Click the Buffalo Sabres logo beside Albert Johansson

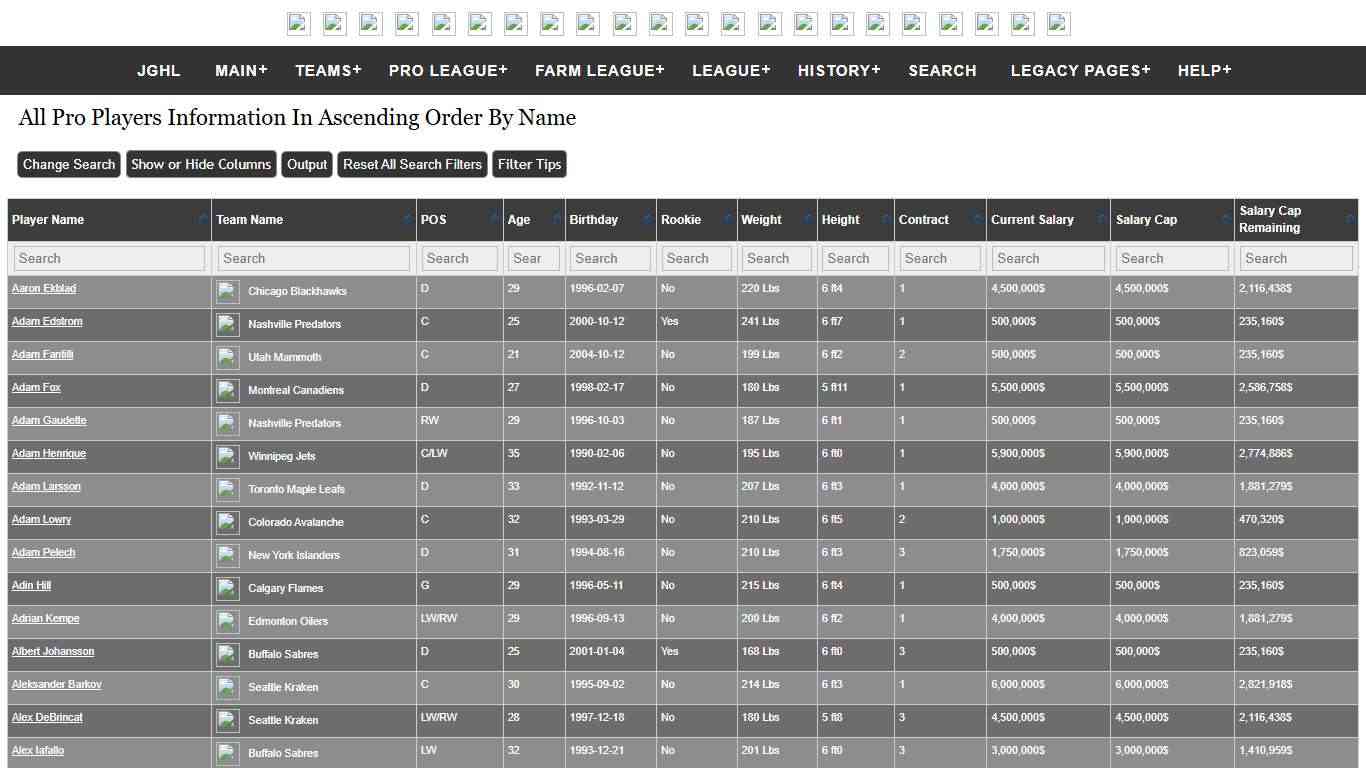[x=227, y=655]
